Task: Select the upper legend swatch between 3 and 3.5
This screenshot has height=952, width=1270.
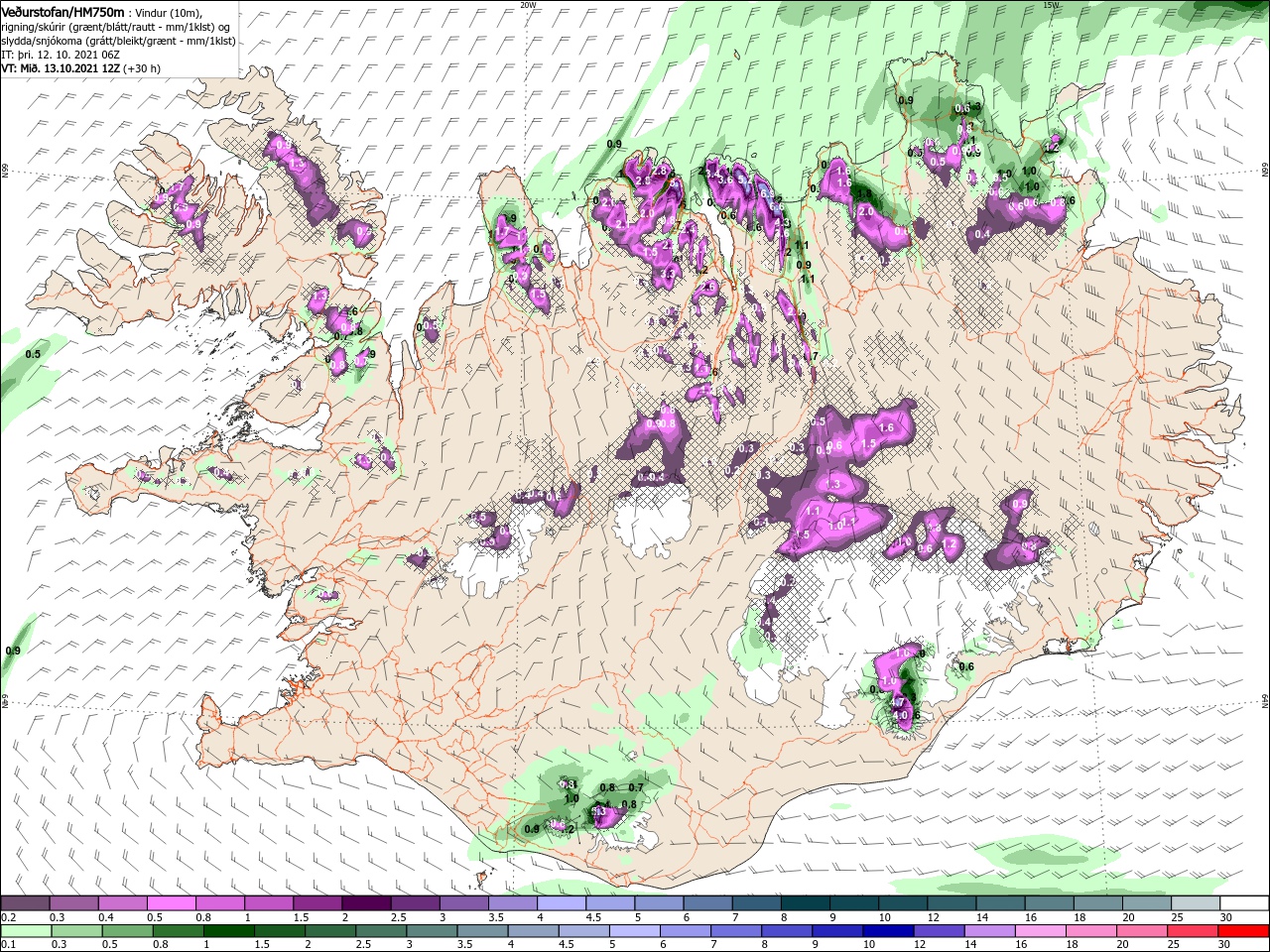Action: (x=463, y=903)
